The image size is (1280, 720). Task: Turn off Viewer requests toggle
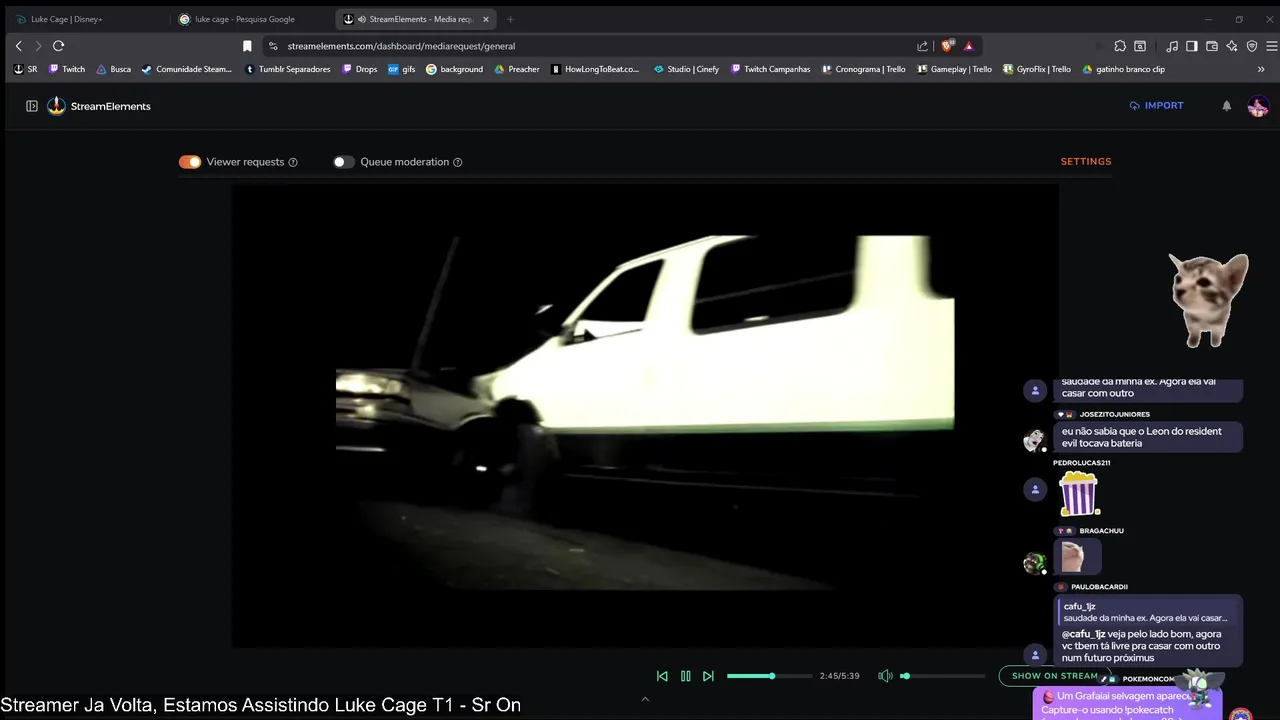click(x=190, y=162)
